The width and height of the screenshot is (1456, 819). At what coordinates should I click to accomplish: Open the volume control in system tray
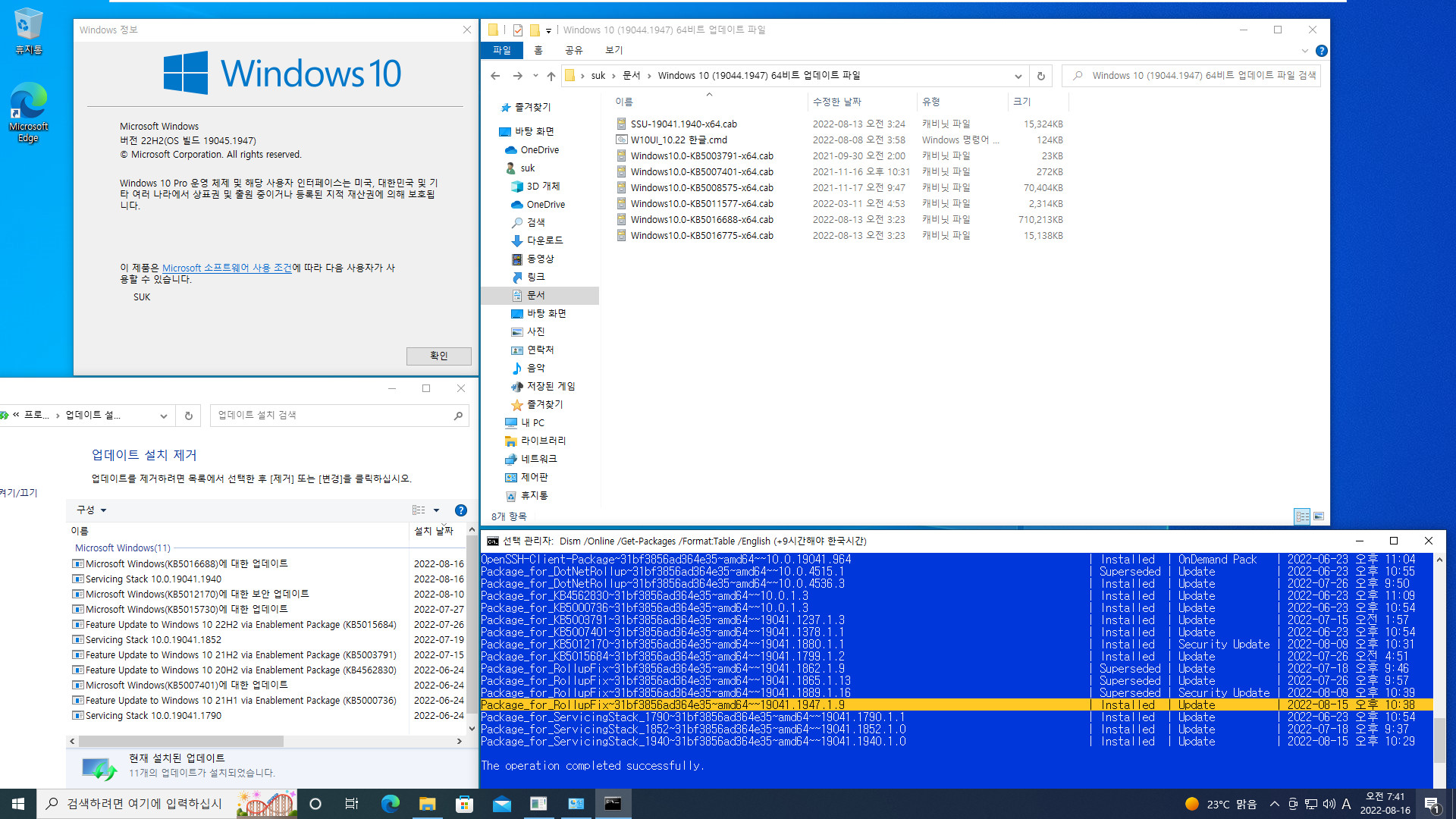(x=1329, y=804)
